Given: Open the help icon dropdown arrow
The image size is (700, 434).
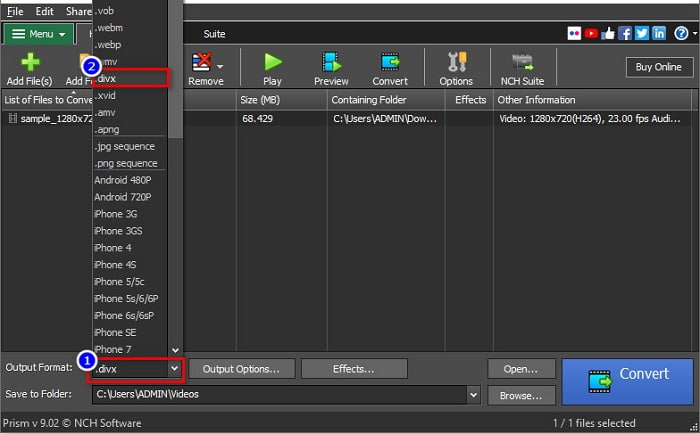Looking at the screenshot, I should [695, 33].
